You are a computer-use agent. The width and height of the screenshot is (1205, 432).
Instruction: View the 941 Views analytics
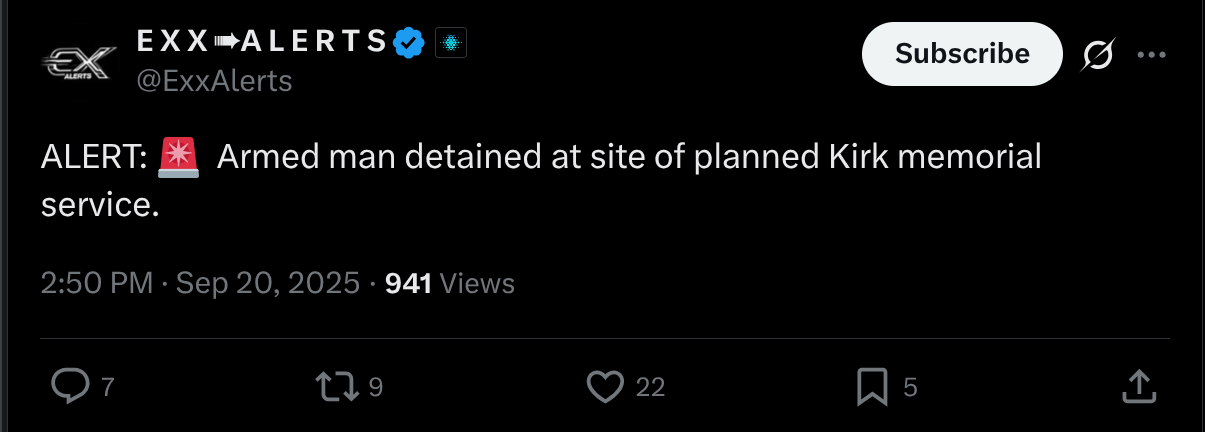449,284
